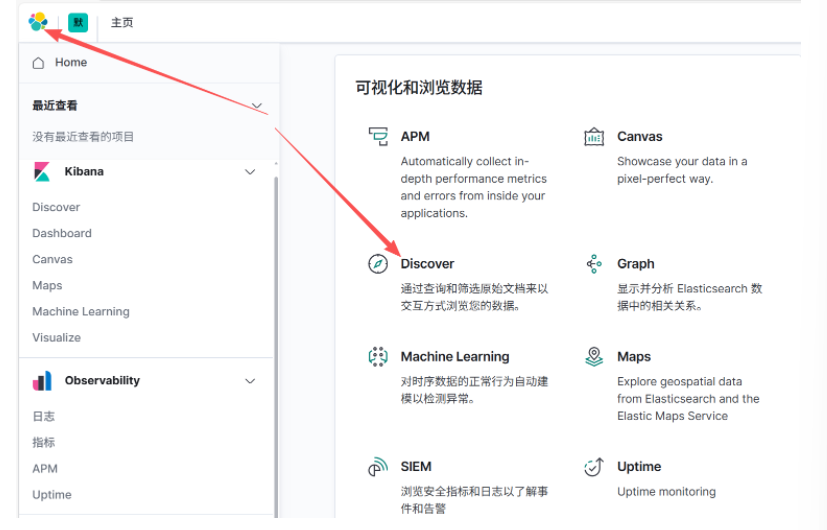Click the green space avatar badge
Screen dimensions: 827x530
78,22
